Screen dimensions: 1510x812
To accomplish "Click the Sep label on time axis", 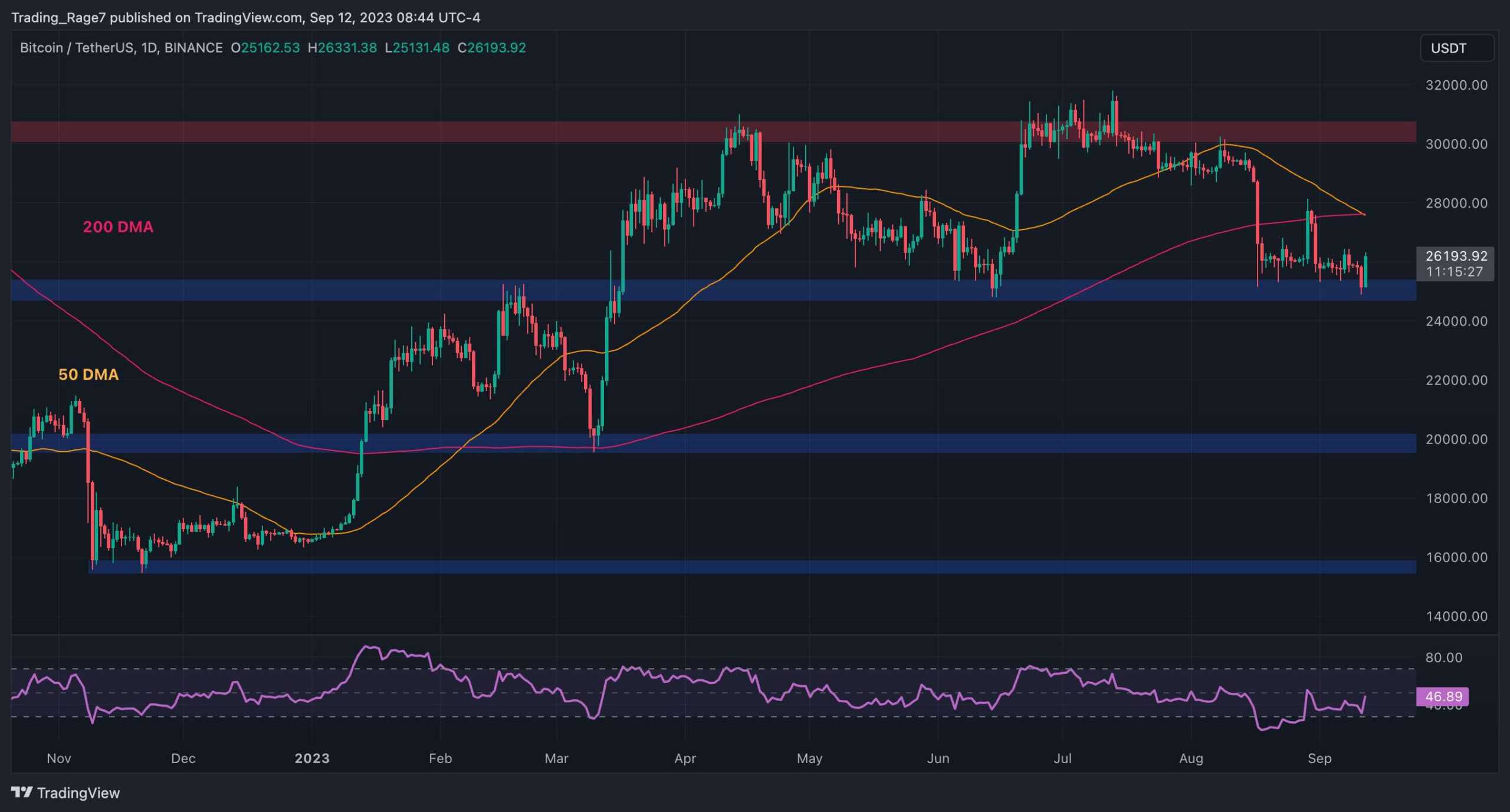I will click(1319, 758).
